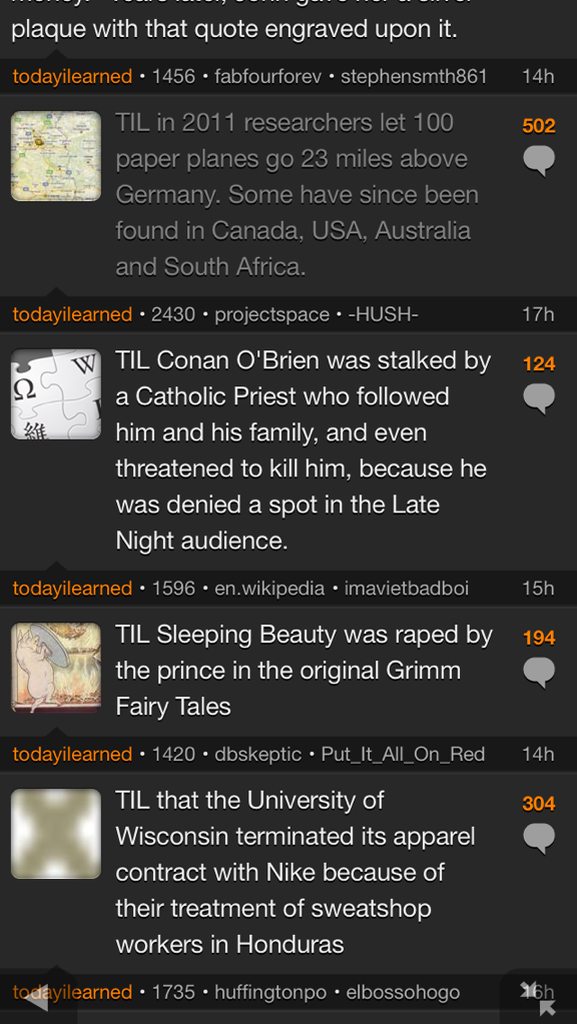Viewport: 577px width, 1024px height.
Task: Tap the 124 score on the Conan post
Action: coord(538,364)
